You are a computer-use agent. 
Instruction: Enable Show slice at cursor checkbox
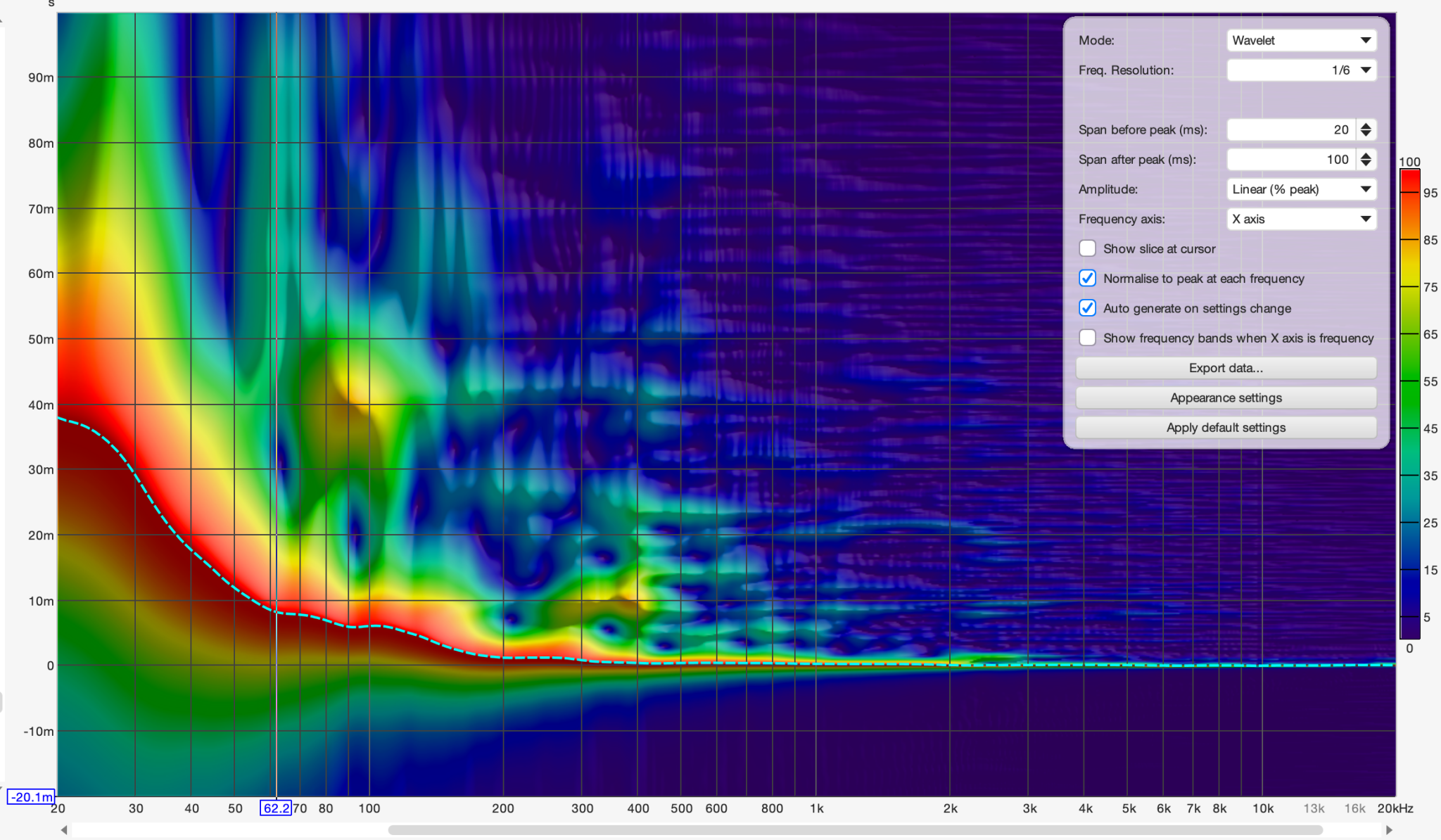click(1087, 248)
